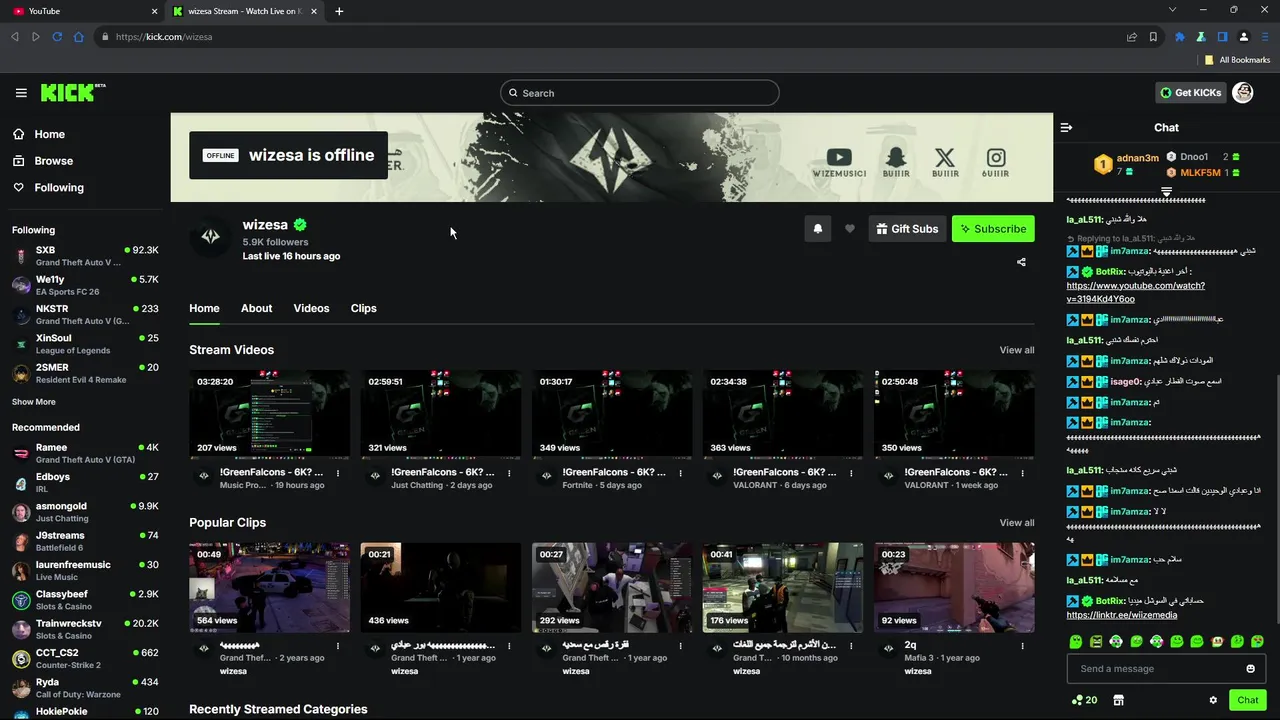Open All Bookmarks folder
This screenshot has height=720, width=1280.
(x=1237, y=60)
